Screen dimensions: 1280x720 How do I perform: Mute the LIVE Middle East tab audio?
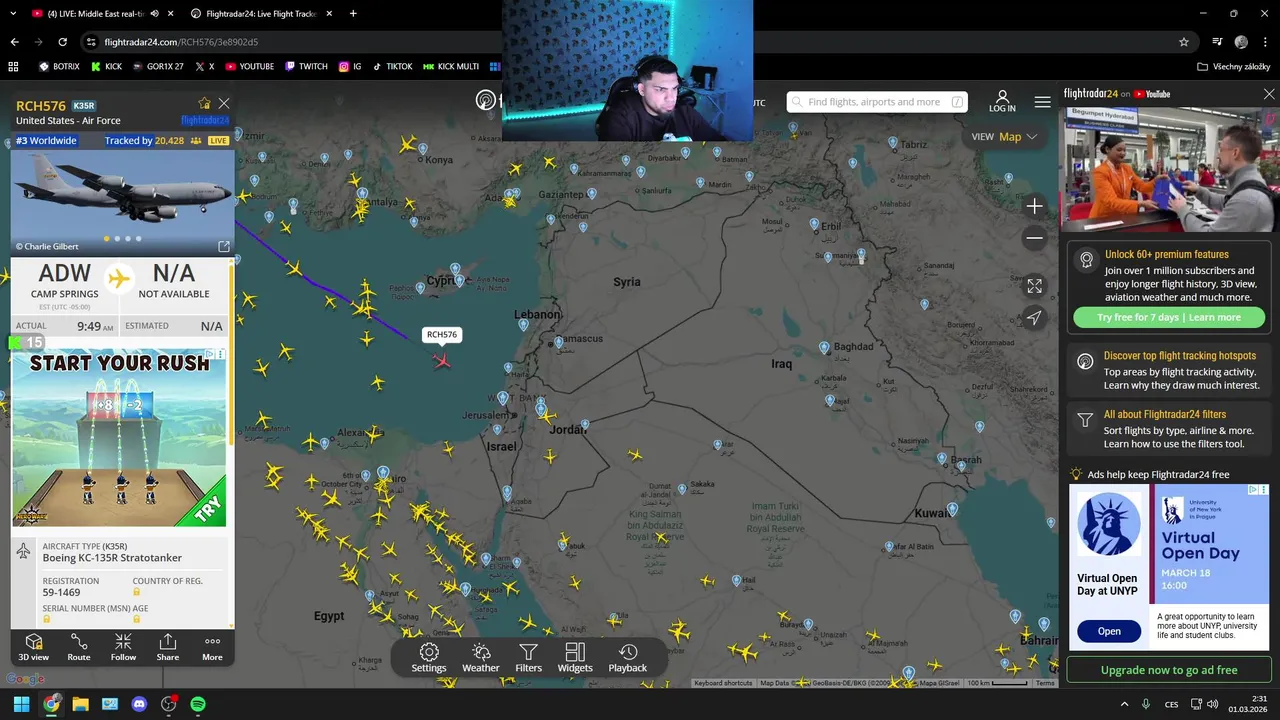click(154, 14)
